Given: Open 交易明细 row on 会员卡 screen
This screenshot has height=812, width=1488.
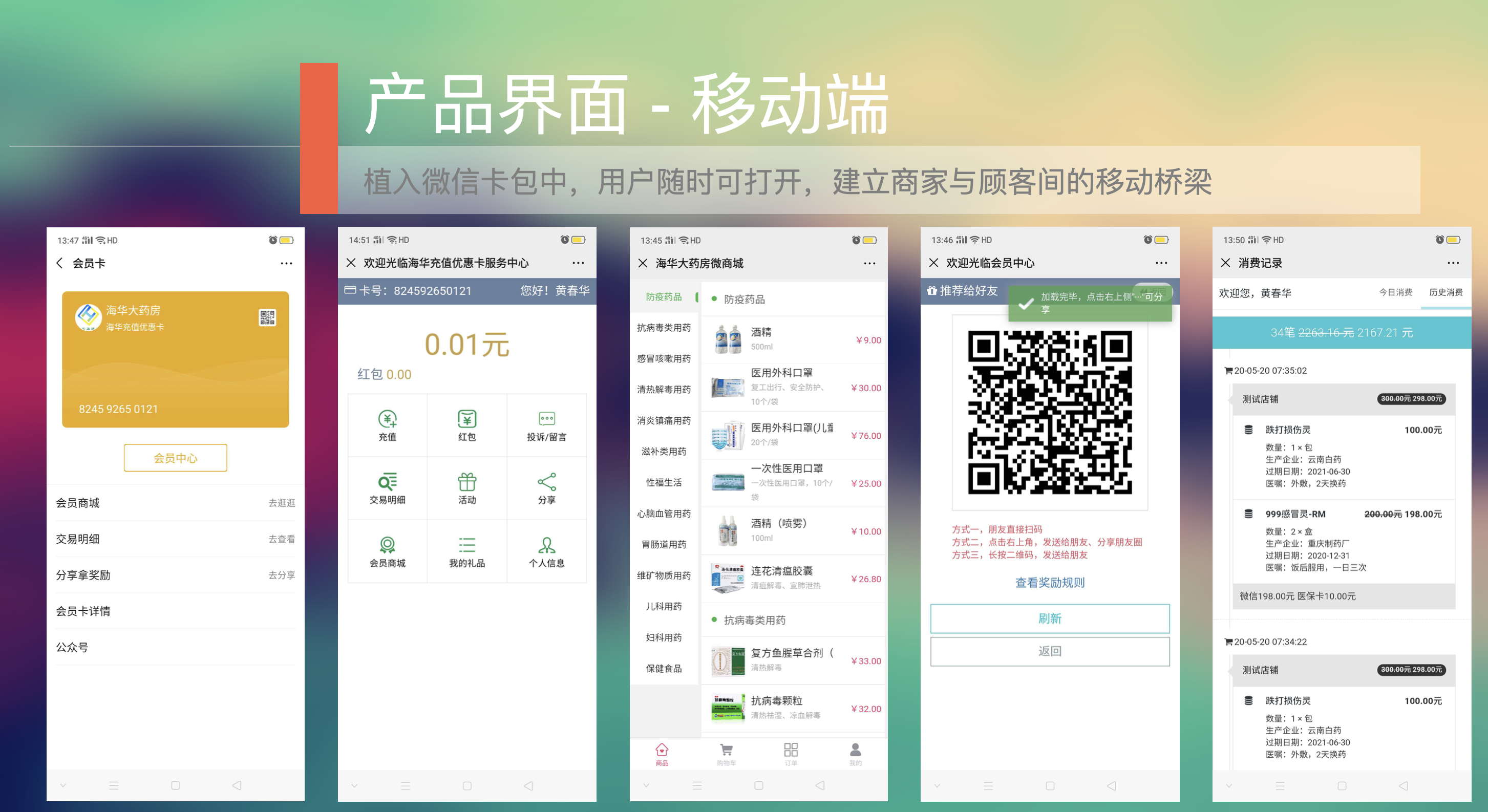Looking at the screenshot, I should pyautogui.click(x=176, y=539).
